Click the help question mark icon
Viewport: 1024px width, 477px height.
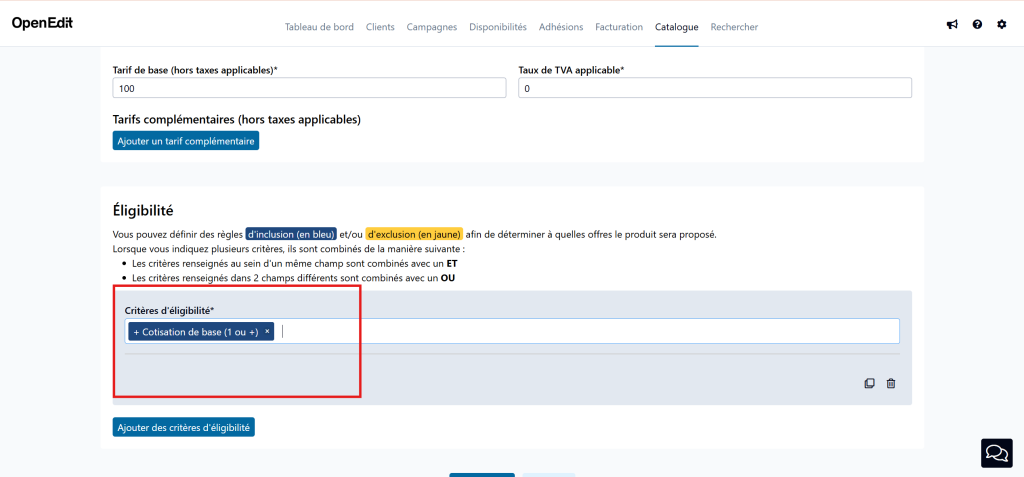[977, 25]
